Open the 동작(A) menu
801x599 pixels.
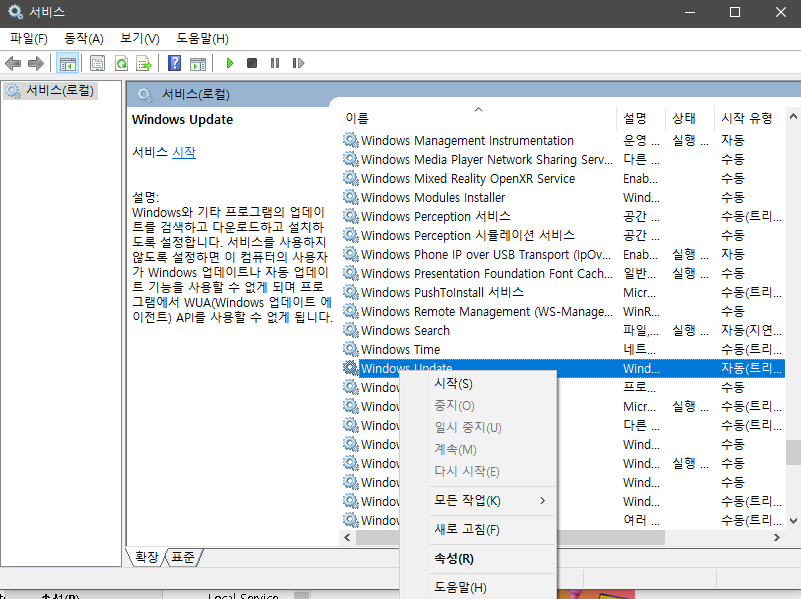click(x=84, y=39)
